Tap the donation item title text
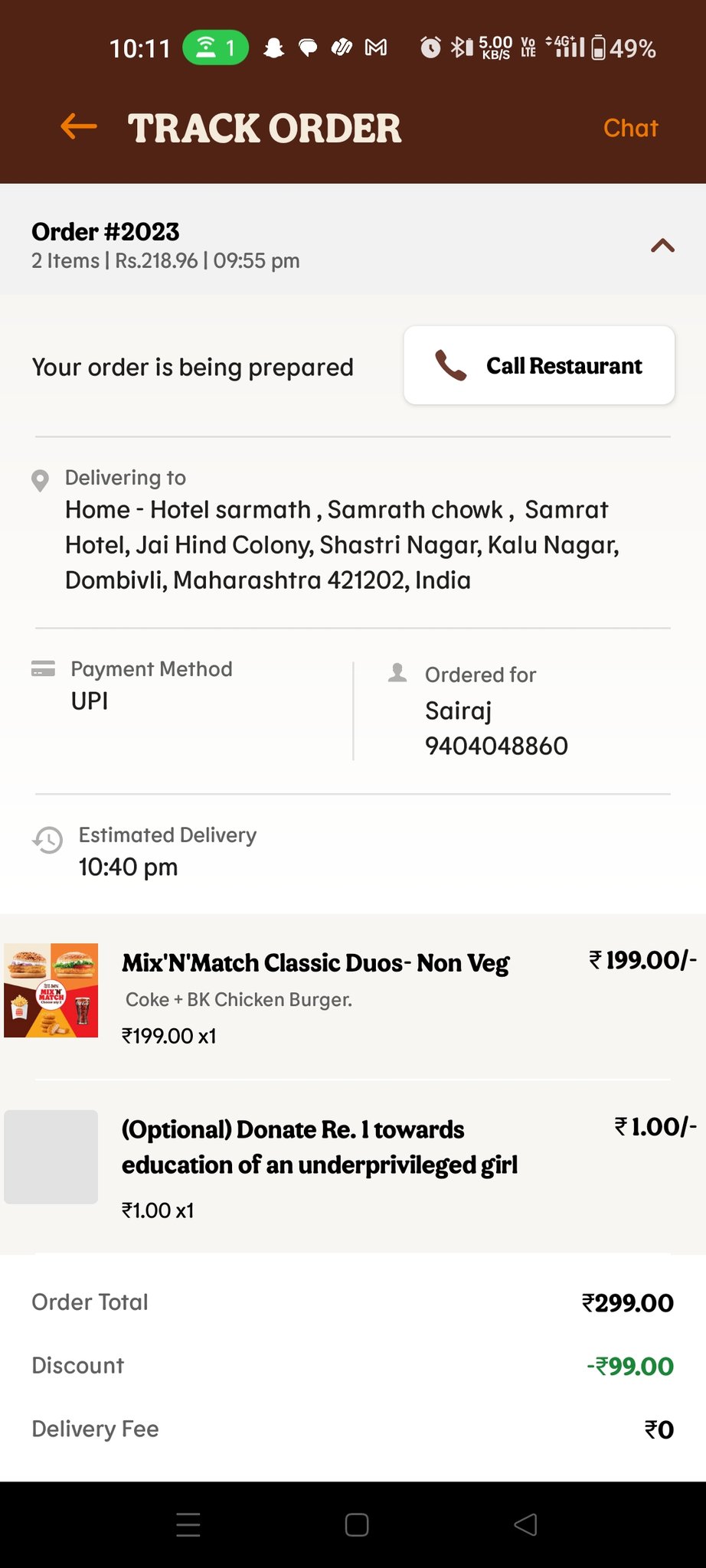 click(319, 1147)
